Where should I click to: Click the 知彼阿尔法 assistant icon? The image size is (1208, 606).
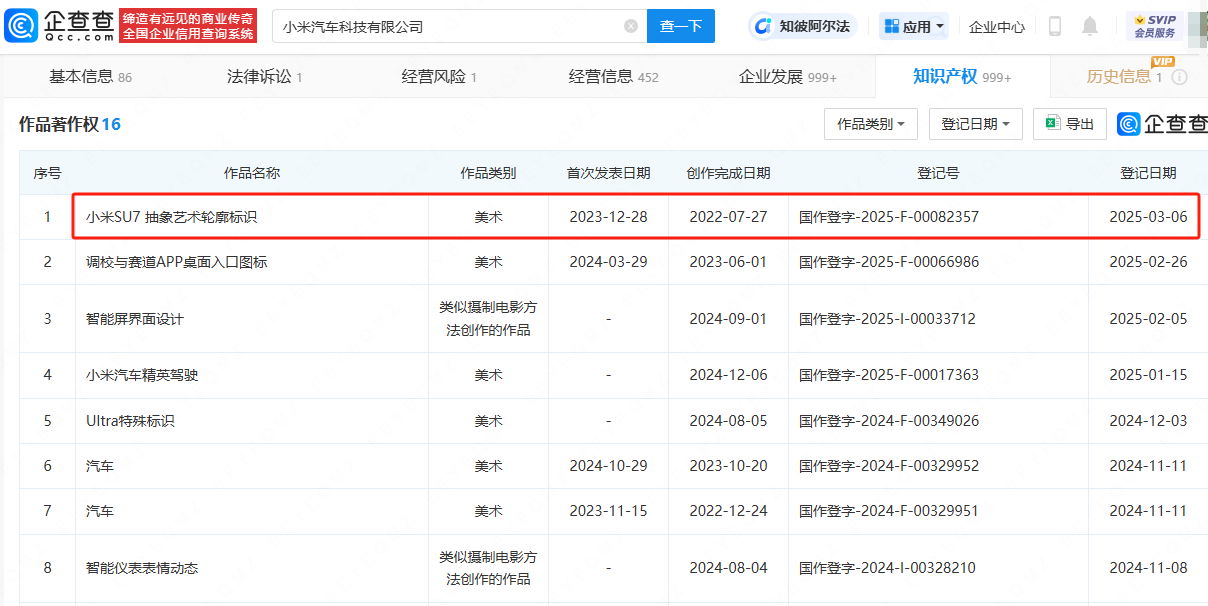click(763, 26)
